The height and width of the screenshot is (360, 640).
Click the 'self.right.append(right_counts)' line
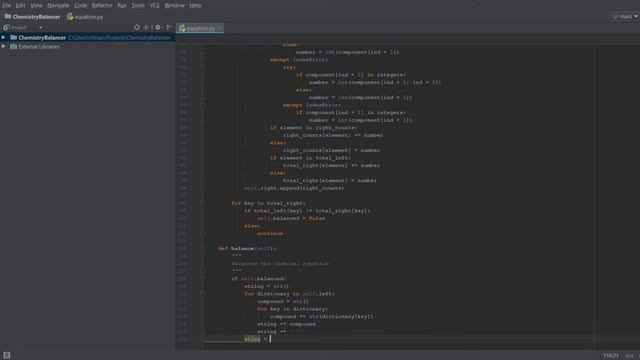[x=294, y=188]
